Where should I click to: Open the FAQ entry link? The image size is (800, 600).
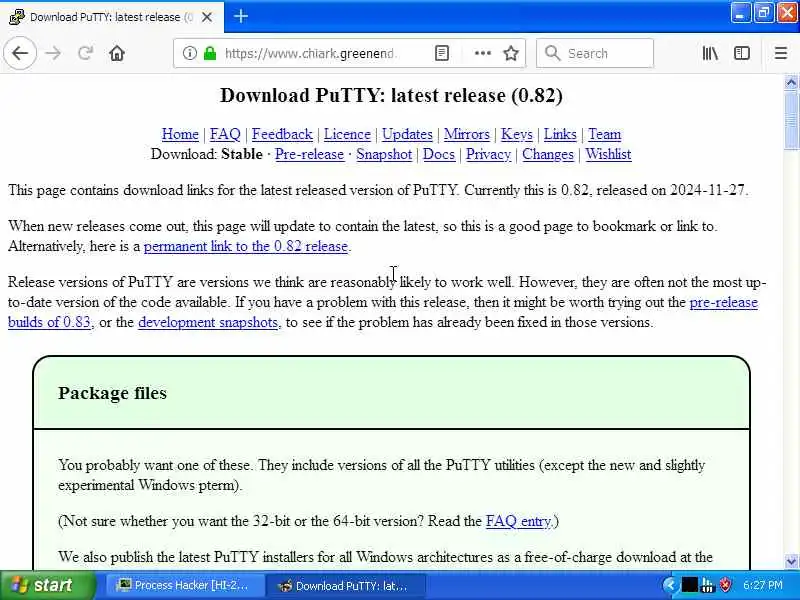(x=518, y=521)
